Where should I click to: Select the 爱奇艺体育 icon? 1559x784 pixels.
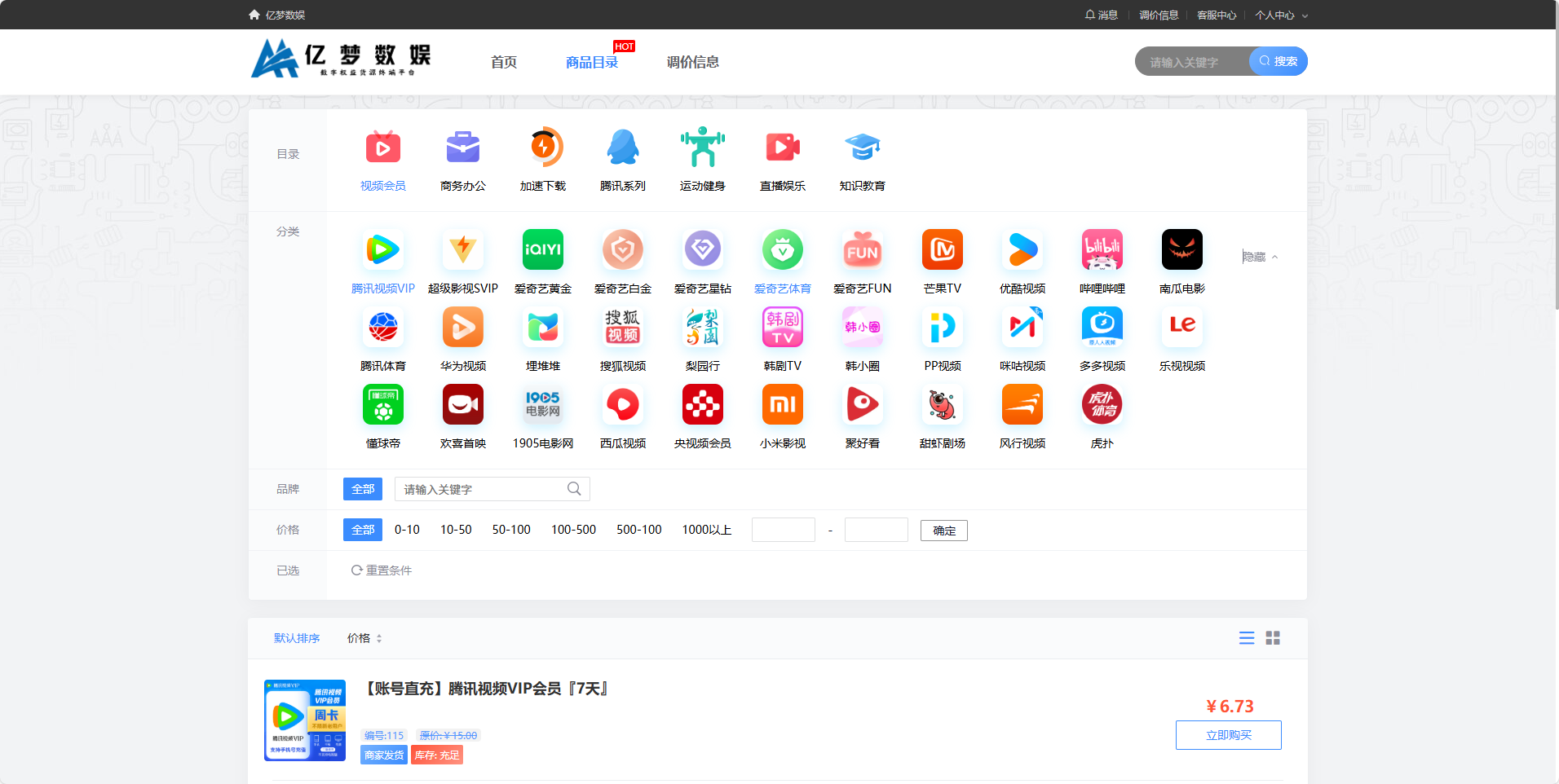(783, 250)
